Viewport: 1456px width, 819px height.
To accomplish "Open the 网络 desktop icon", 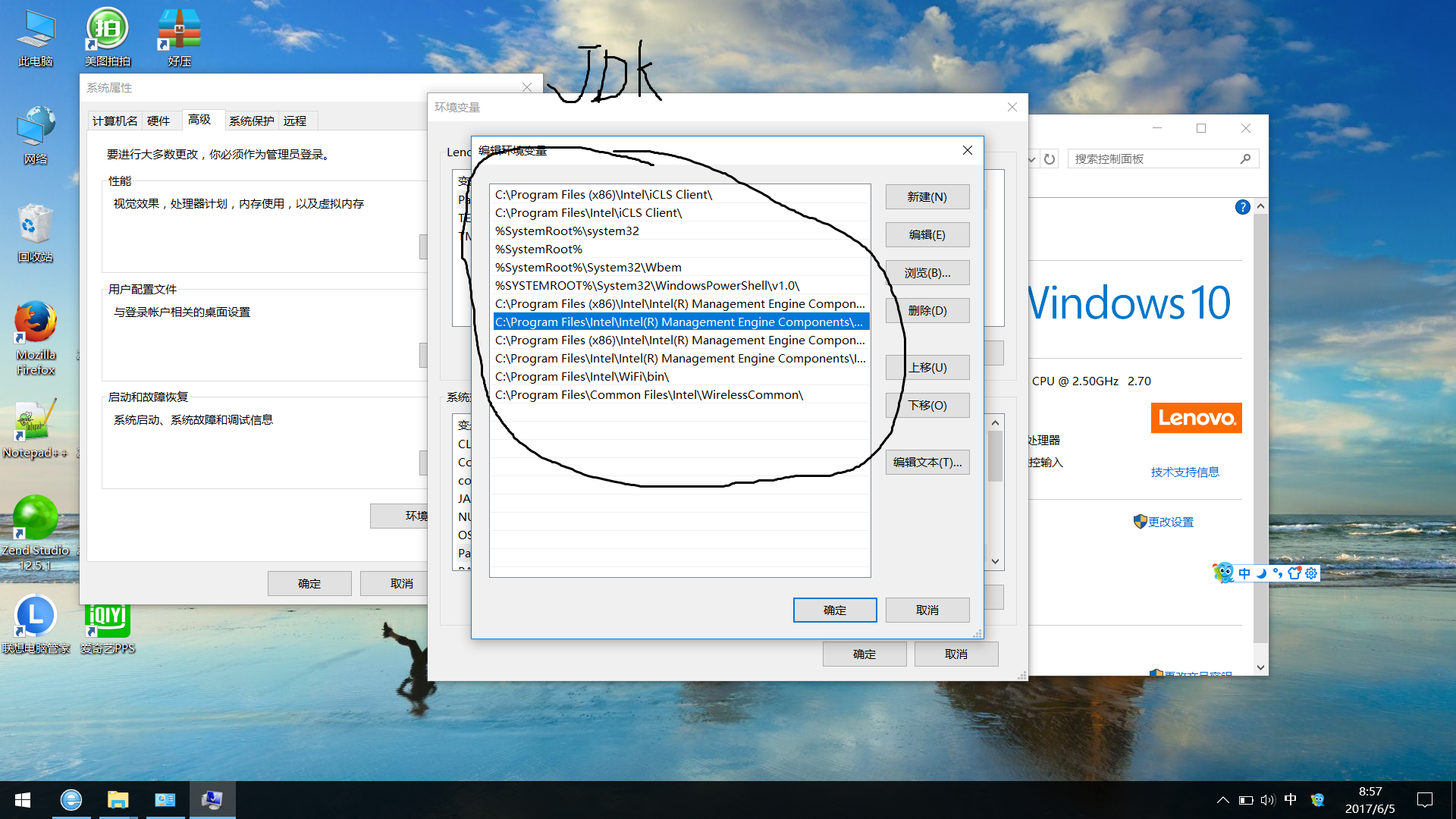I will pyautogui.click(x=36, y=136).
